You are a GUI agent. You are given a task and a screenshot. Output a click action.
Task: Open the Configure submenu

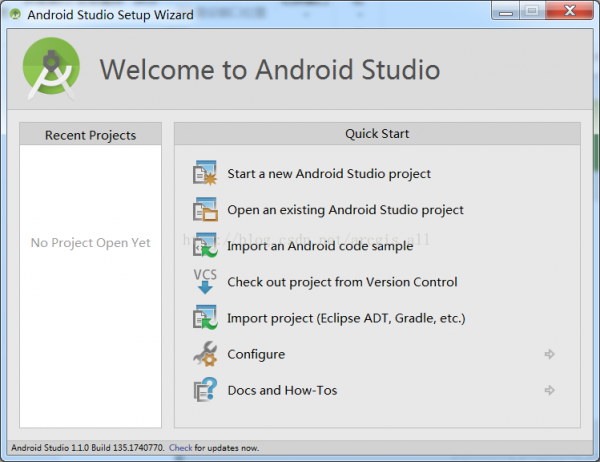click(x=256, y=354)
